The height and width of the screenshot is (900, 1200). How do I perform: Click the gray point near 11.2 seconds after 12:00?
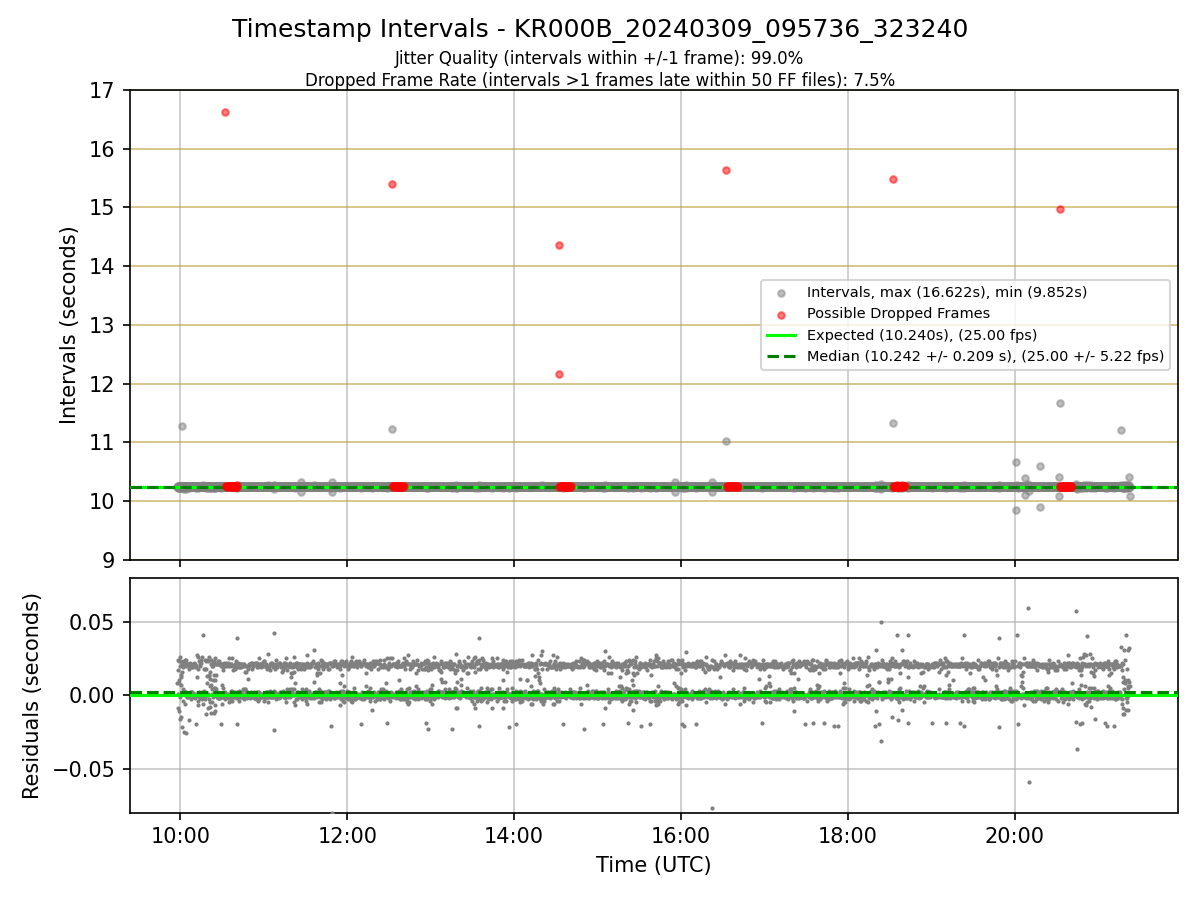click(x=392, y=429)
